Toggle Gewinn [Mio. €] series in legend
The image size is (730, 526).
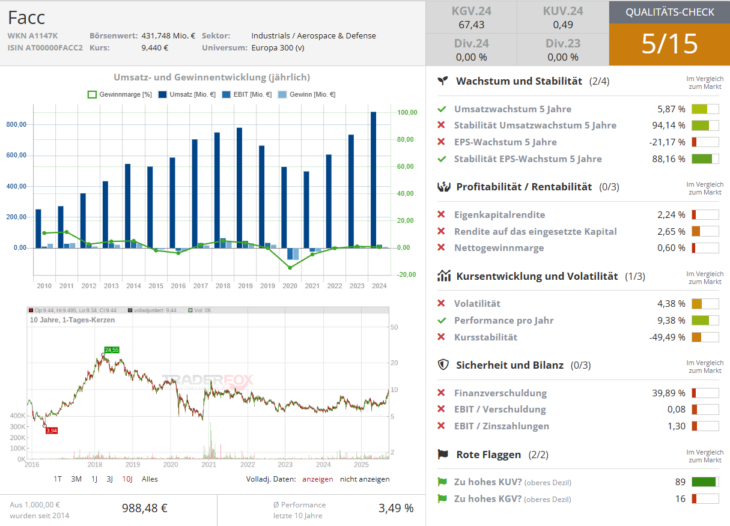(306, 94)
